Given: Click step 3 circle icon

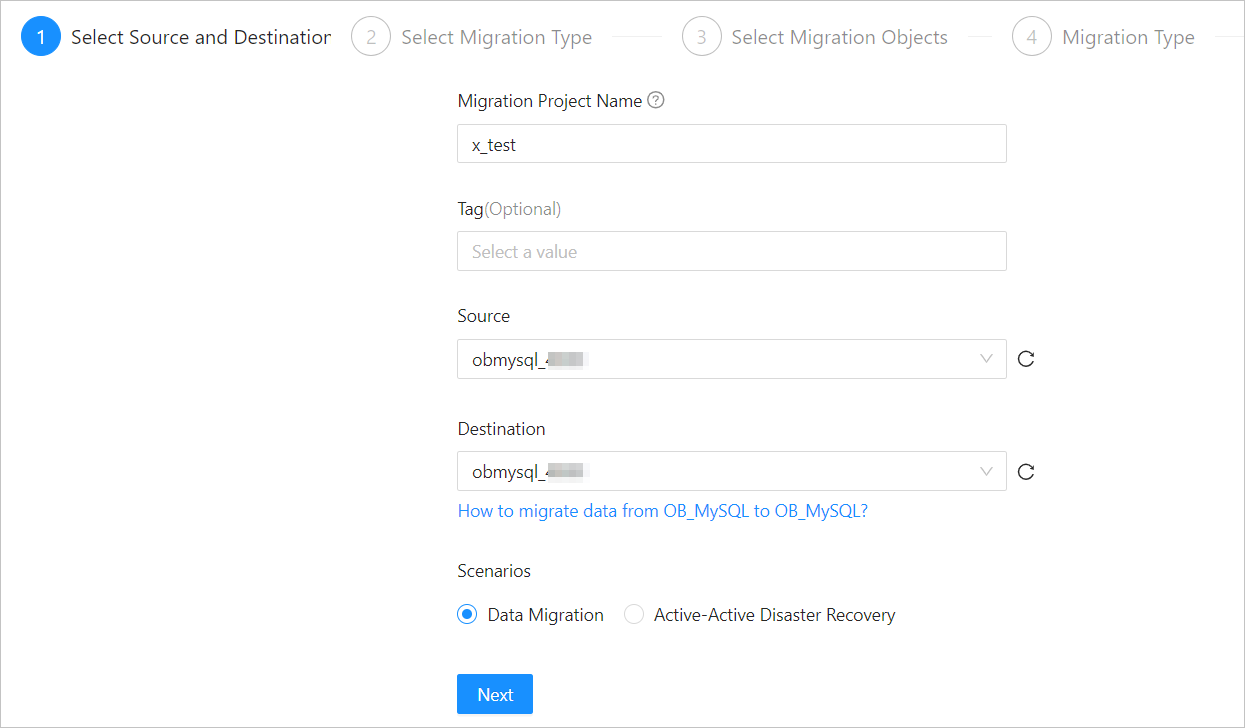Looking at the screenshot, I should [701, 37].
